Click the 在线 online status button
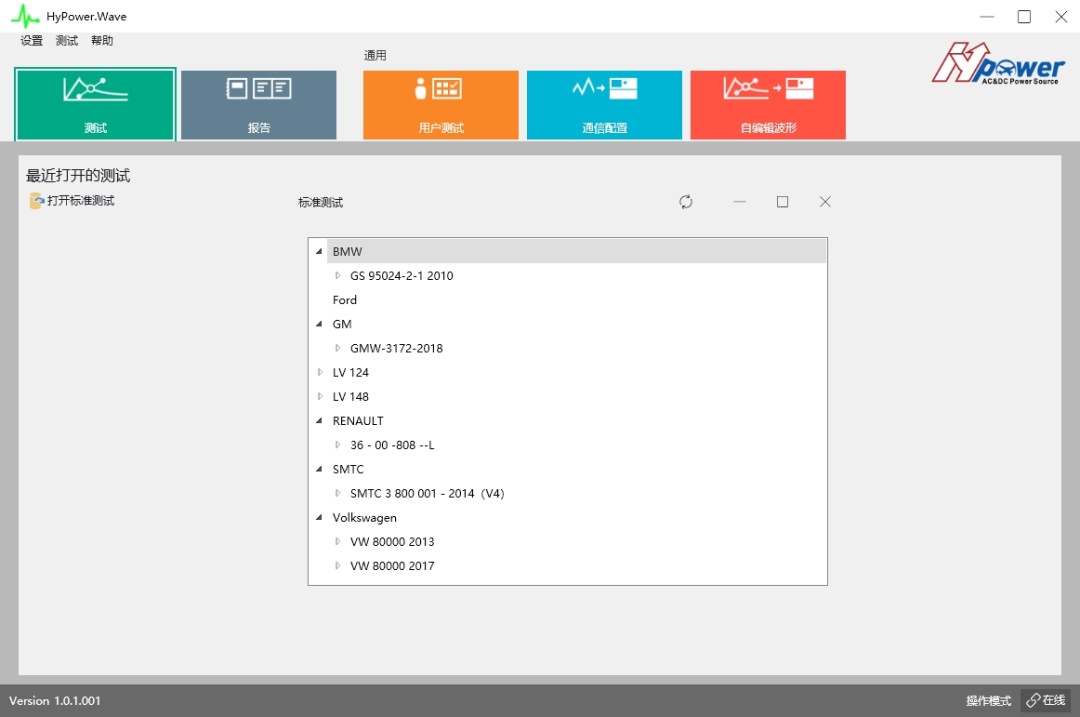The width and height of the screenshot is (1080, 717). [x=1046, y=700]
